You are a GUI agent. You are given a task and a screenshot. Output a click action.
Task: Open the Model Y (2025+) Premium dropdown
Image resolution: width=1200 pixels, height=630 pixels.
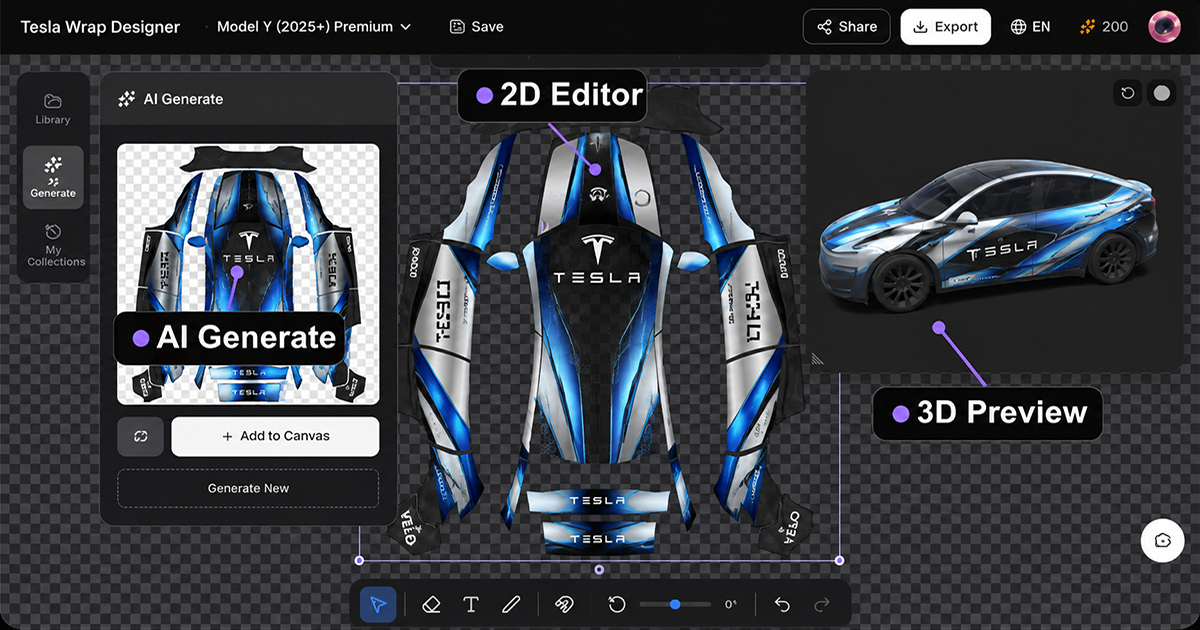pyautogui.click(x=313, y=27)
